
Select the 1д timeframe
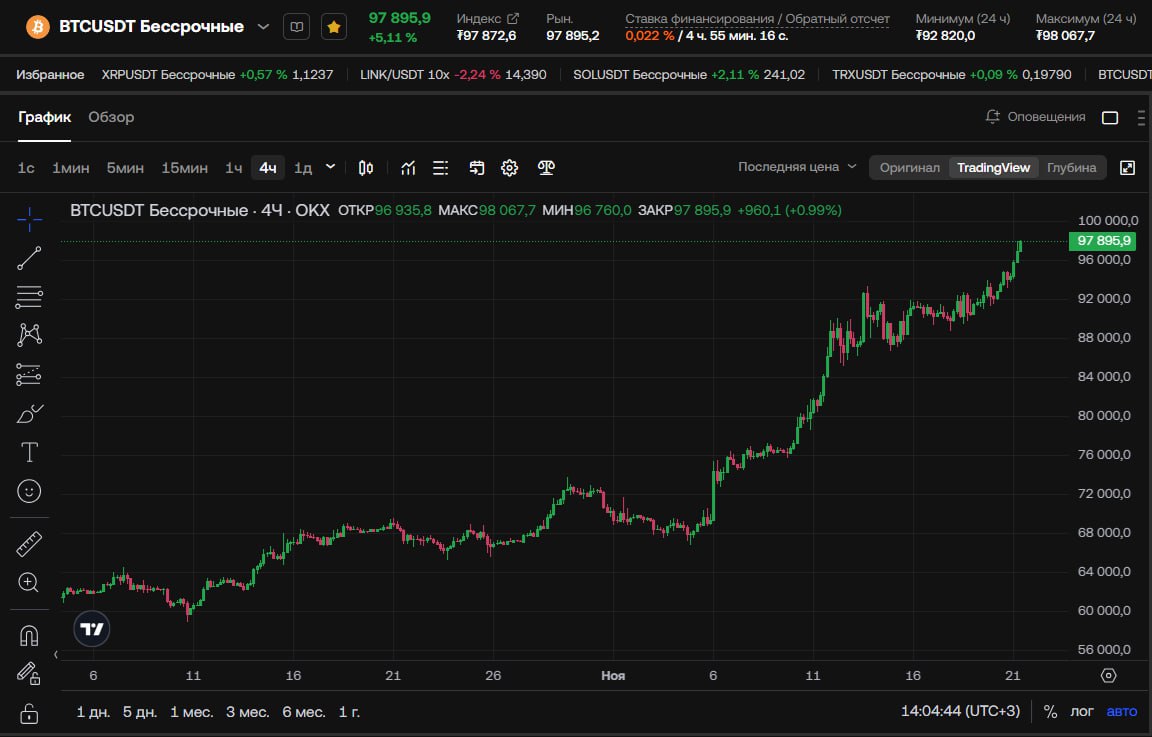click(303, 168)
